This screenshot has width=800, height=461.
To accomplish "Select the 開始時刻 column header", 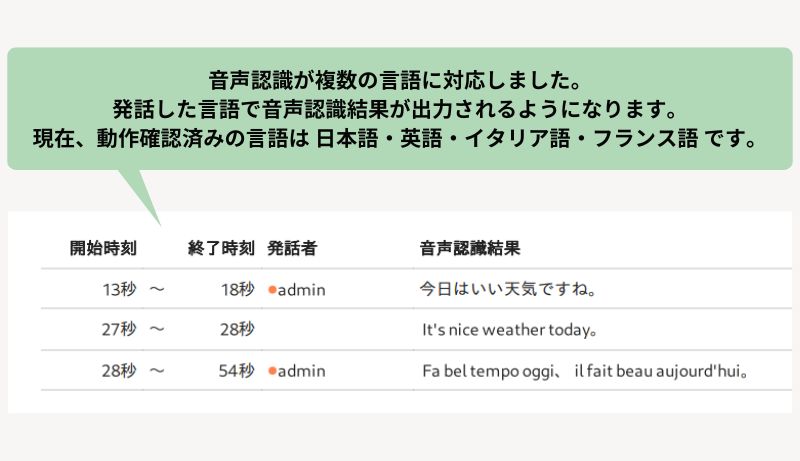I will click(103, 248).
